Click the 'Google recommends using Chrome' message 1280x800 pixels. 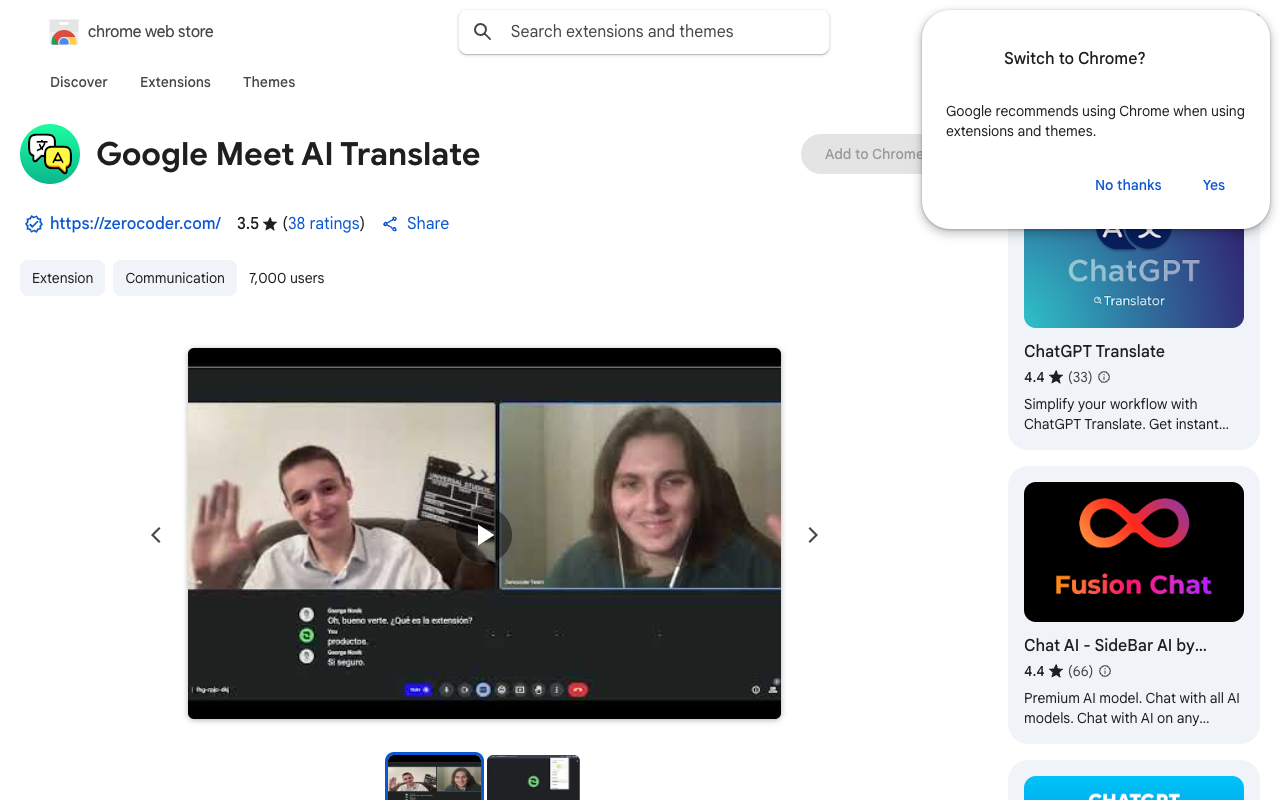pyautogui.click(x=1095, y=121)
